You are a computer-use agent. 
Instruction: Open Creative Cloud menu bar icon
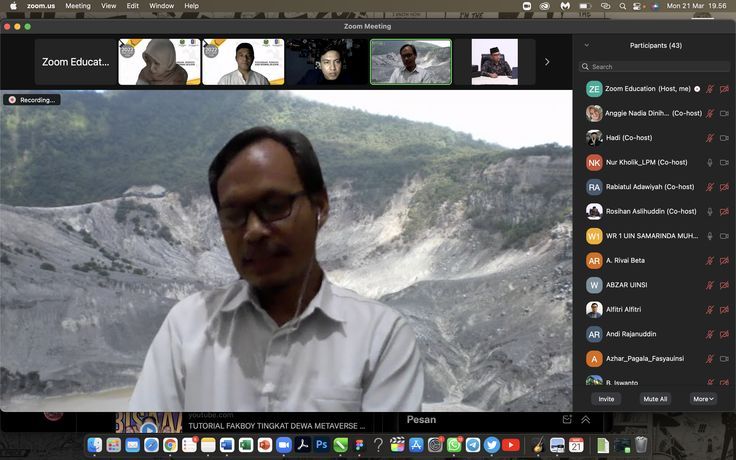(x=544, y=6)
